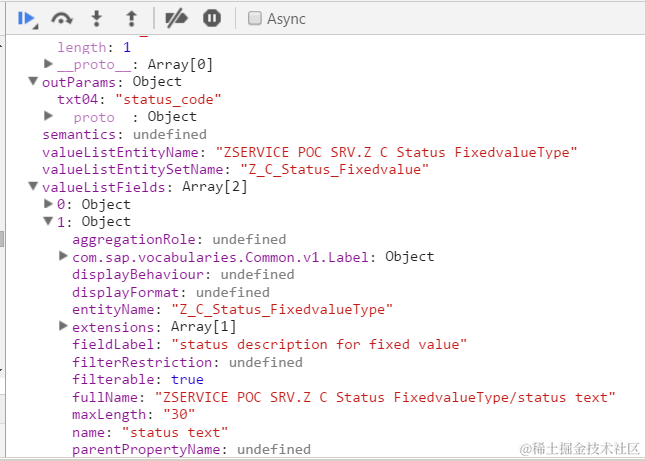
Task: Expand com.sap.vocabularies.Common.v1.Label object
Action: coord(63,256)
